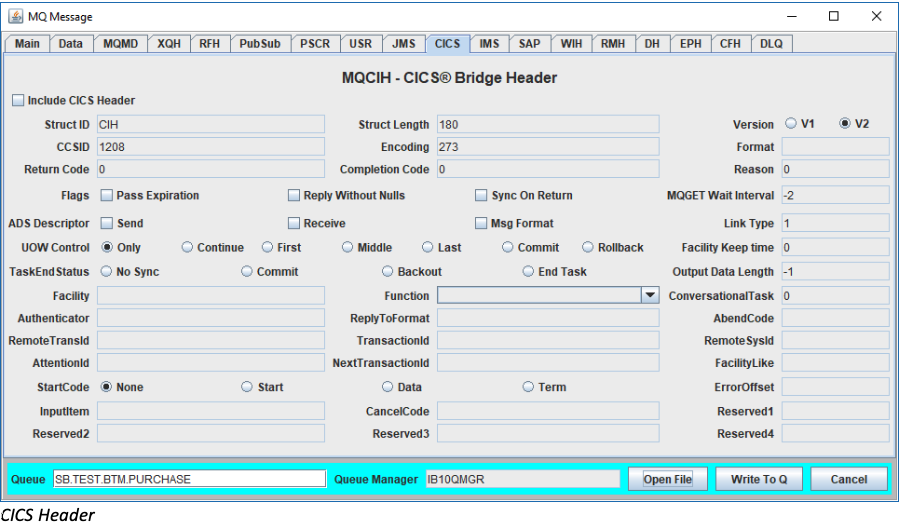Open the USR tab
Screen dimensions: 901x527
tap(361, 44)
